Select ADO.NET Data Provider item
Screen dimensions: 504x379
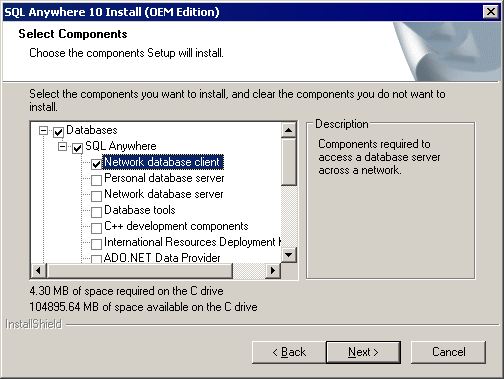pyautogui.click(x=162, y=258)
